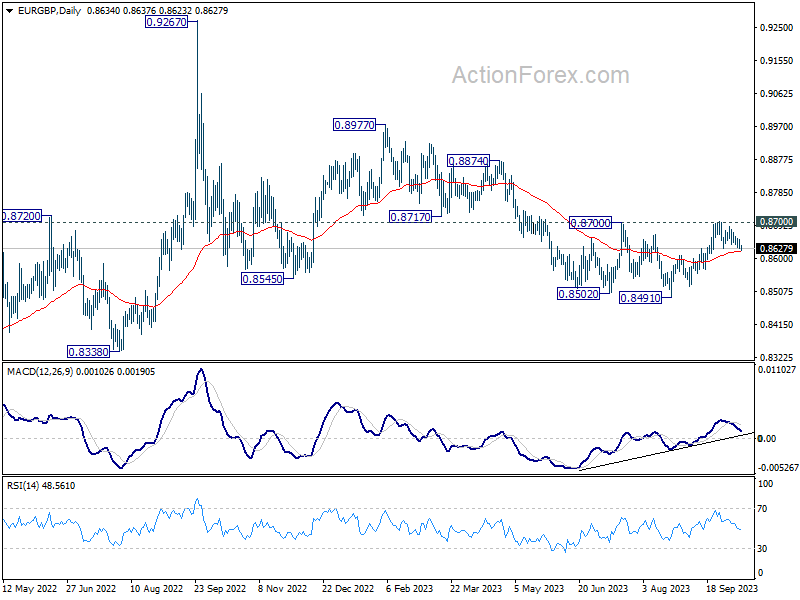
Task: Click the 12 May 2022 date label
Action: point(30,588)
